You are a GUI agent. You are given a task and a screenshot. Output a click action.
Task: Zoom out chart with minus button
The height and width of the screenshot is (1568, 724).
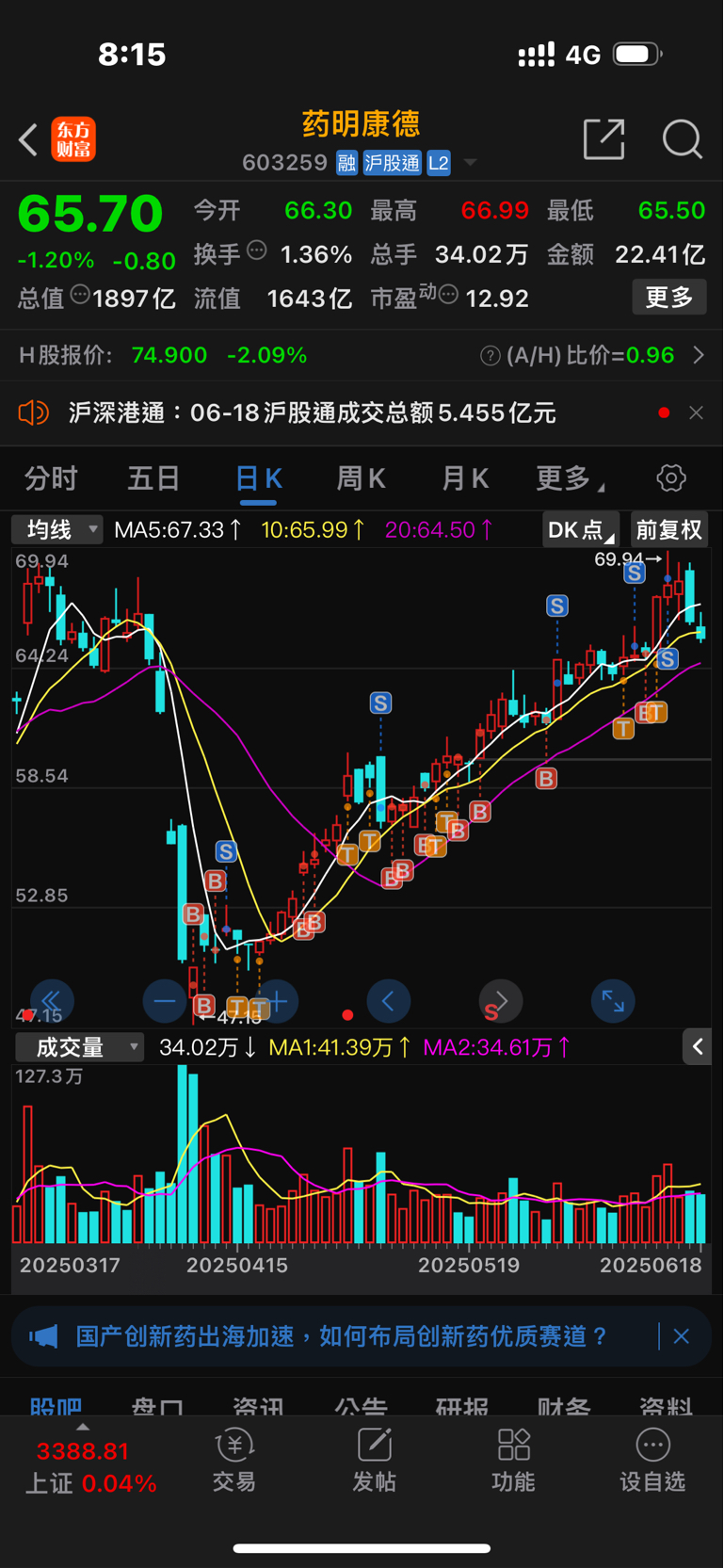(x=164, y=1001)
